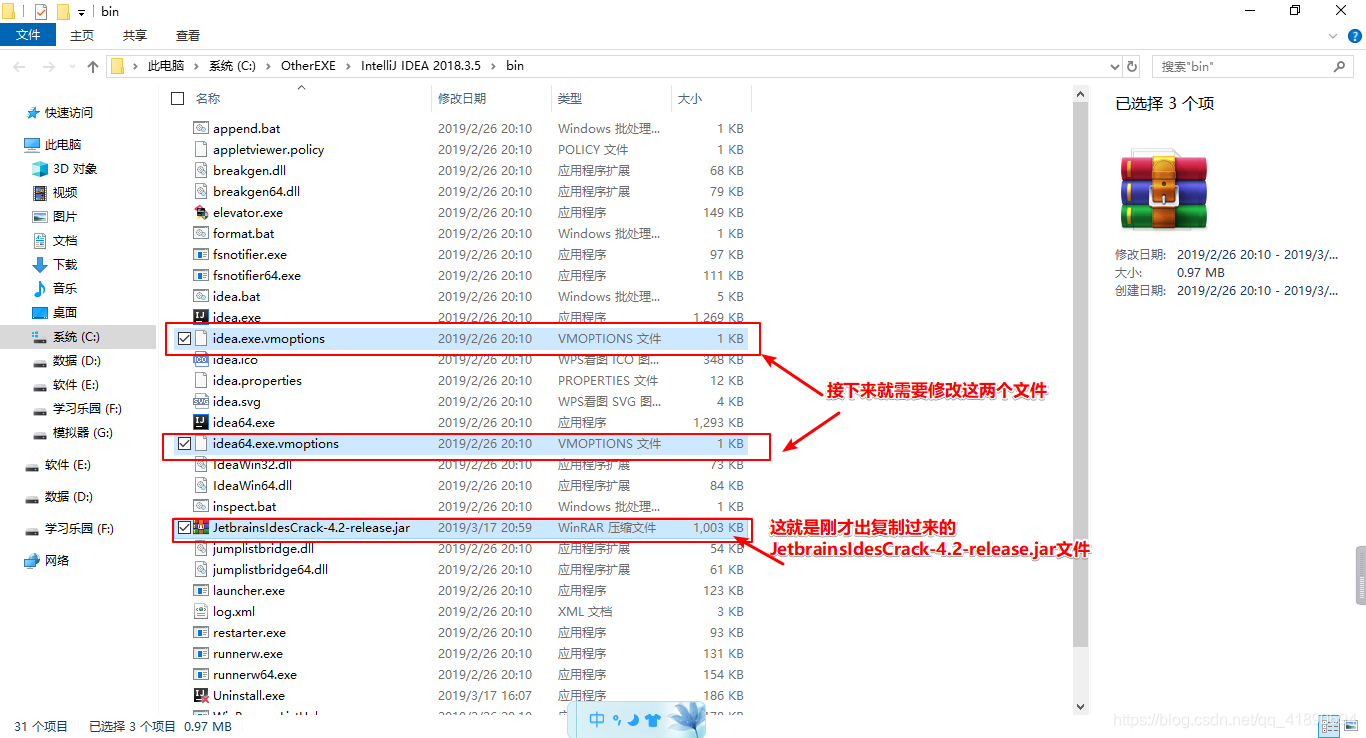Viewport: 1366px width, 738px height.
Task: Select the JetbrainsIdesCrack jar WinRAR icon
Action: (x=201, y=527)
